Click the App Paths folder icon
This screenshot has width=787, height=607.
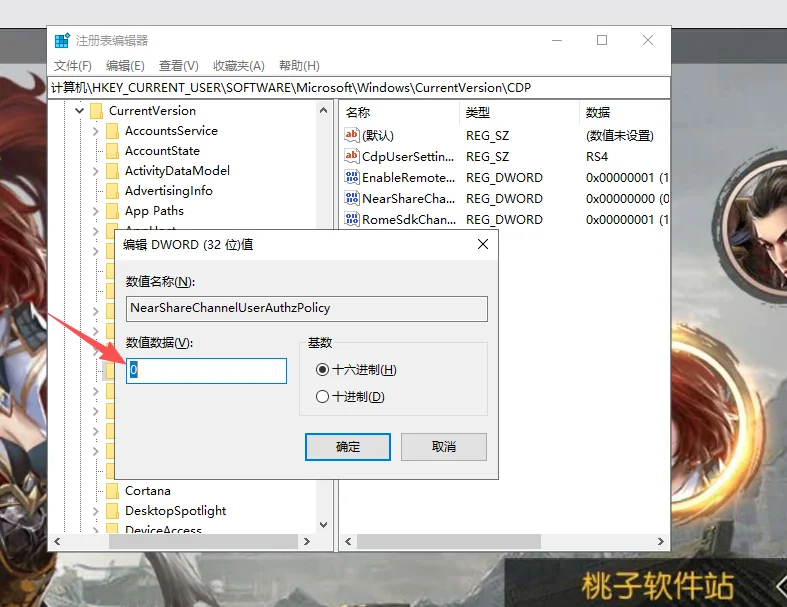point(112,211)
